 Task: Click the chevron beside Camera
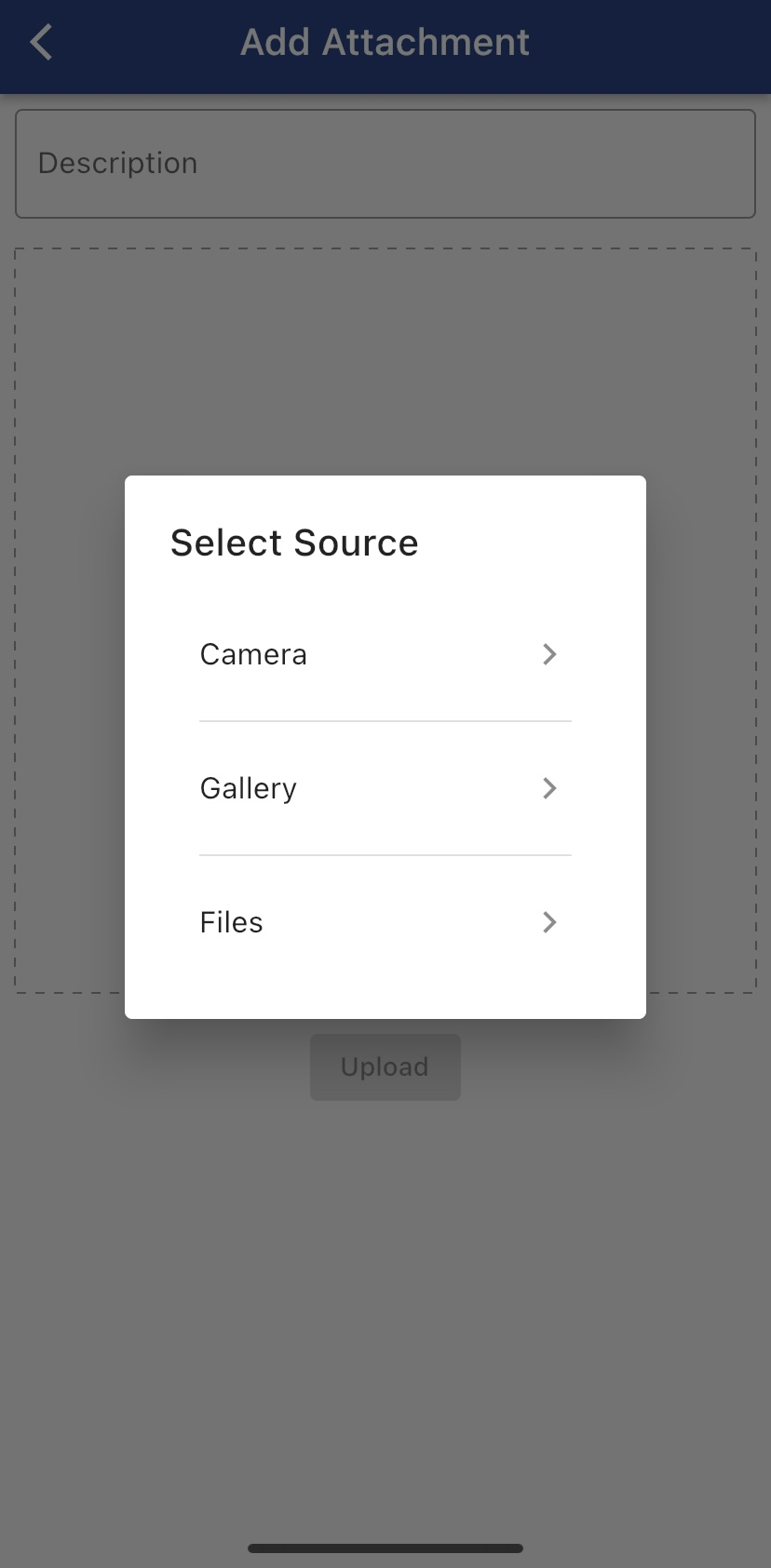click(x=549, y=654)
